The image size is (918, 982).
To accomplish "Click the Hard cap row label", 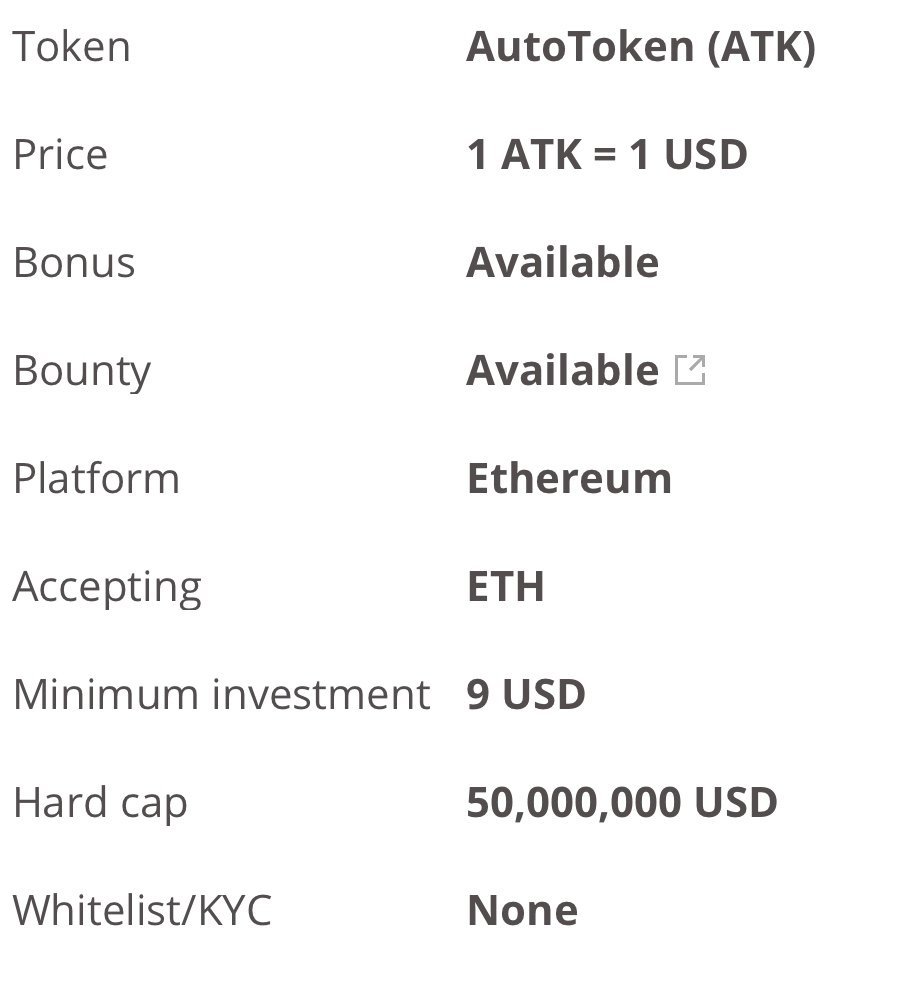I will point(100,803).
